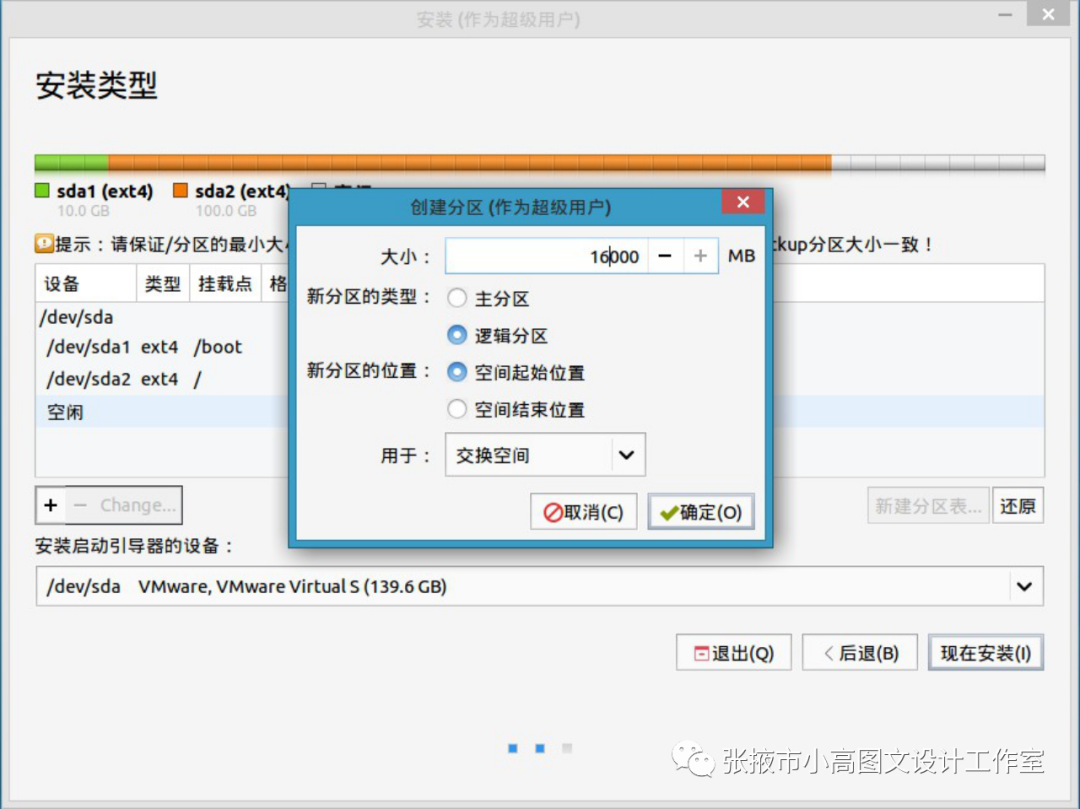Image resolution: width=1080 pixels, height=809 pixels.
Task: Click 设备 column header
Action: tap(86, 283)
